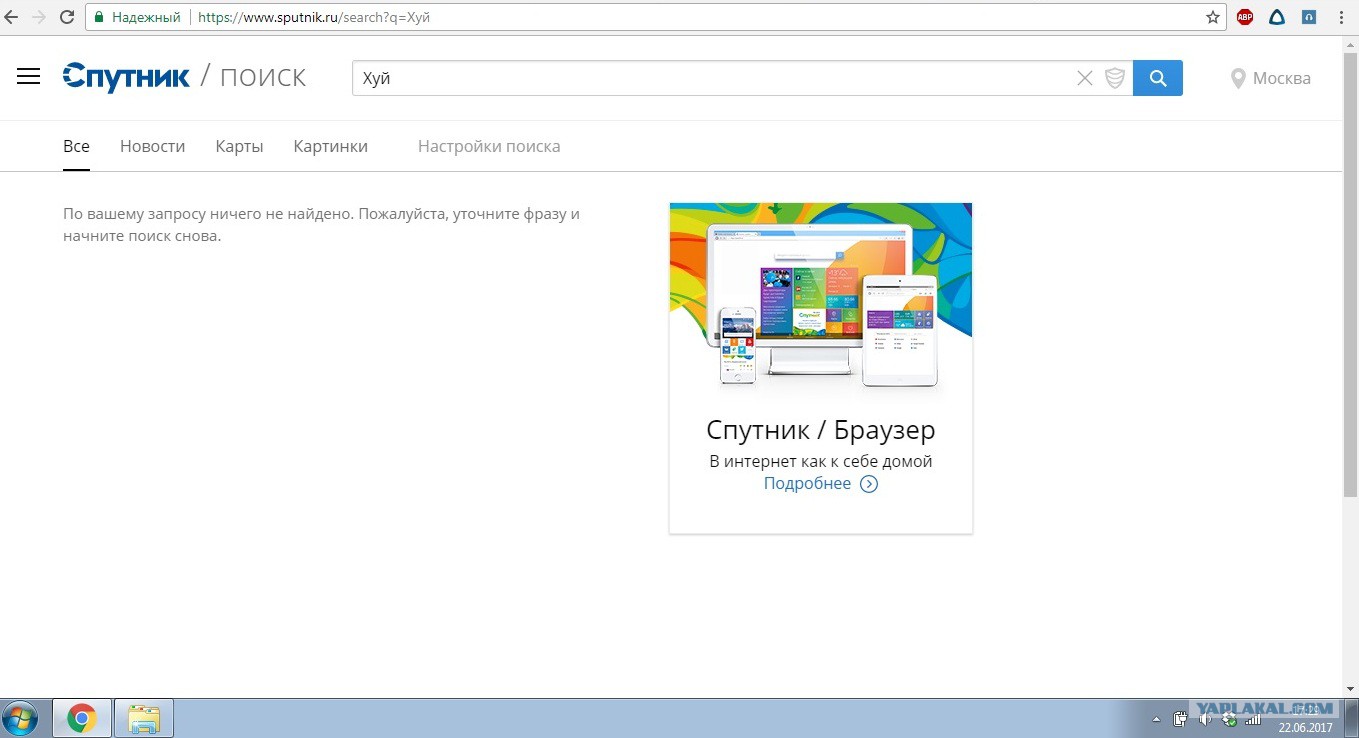
Task: Open the Chrome three-dot menu
Action: tap(1341, 17)
